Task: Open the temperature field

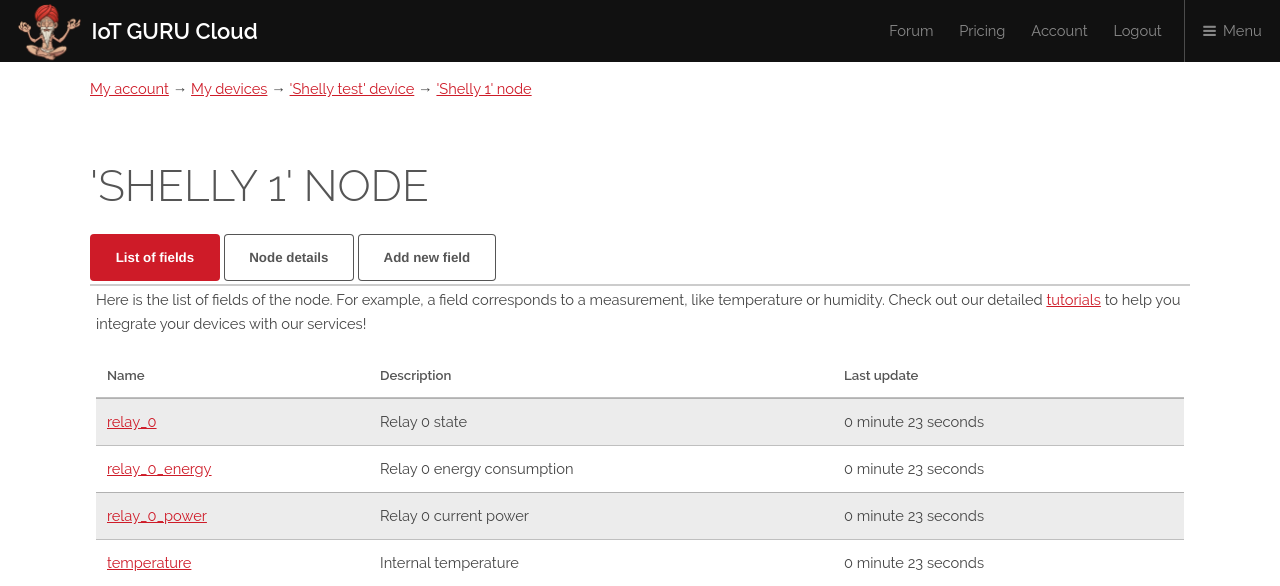Action: [149, 563]
